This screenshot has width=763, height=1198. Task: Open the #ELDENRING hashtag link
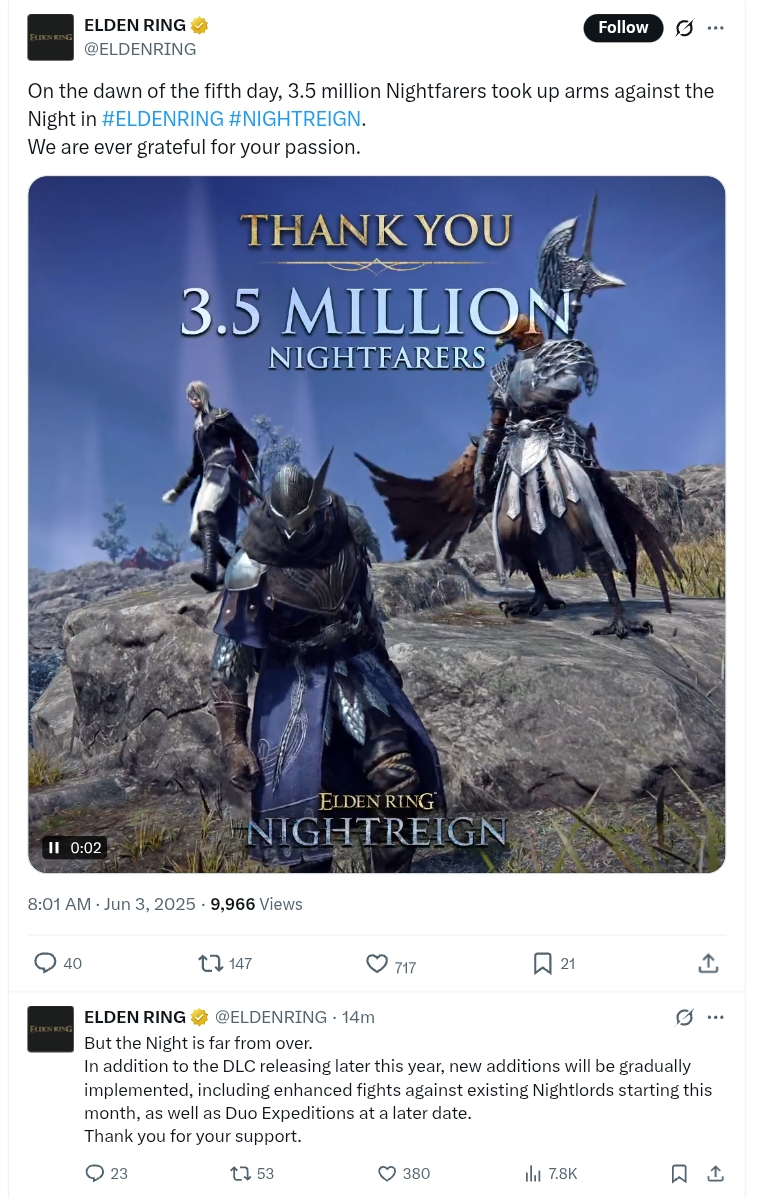click(x=162, y=119)
